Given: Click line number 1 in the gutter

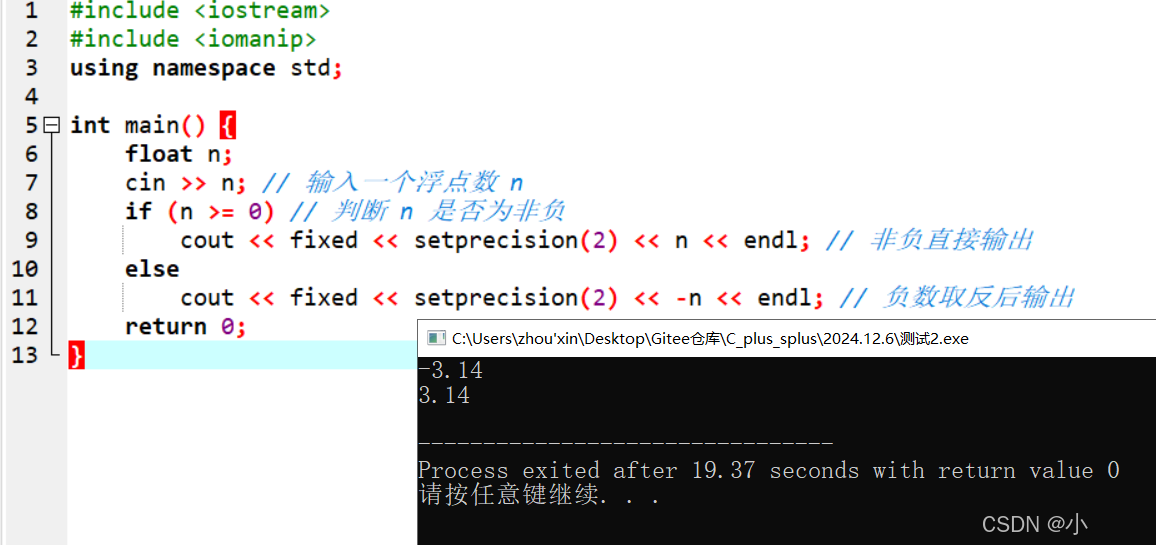Looking at the screenshot, I should point(29,11).
